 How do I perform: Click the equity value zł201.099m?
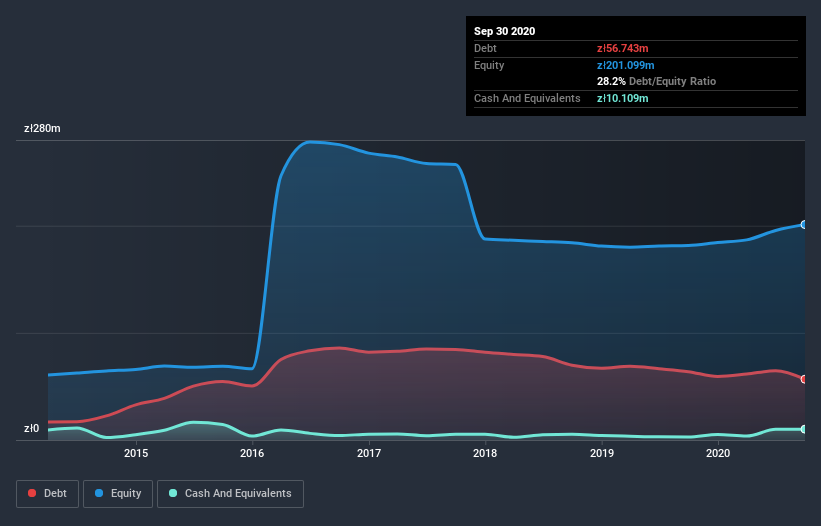[x=626, y=65]
